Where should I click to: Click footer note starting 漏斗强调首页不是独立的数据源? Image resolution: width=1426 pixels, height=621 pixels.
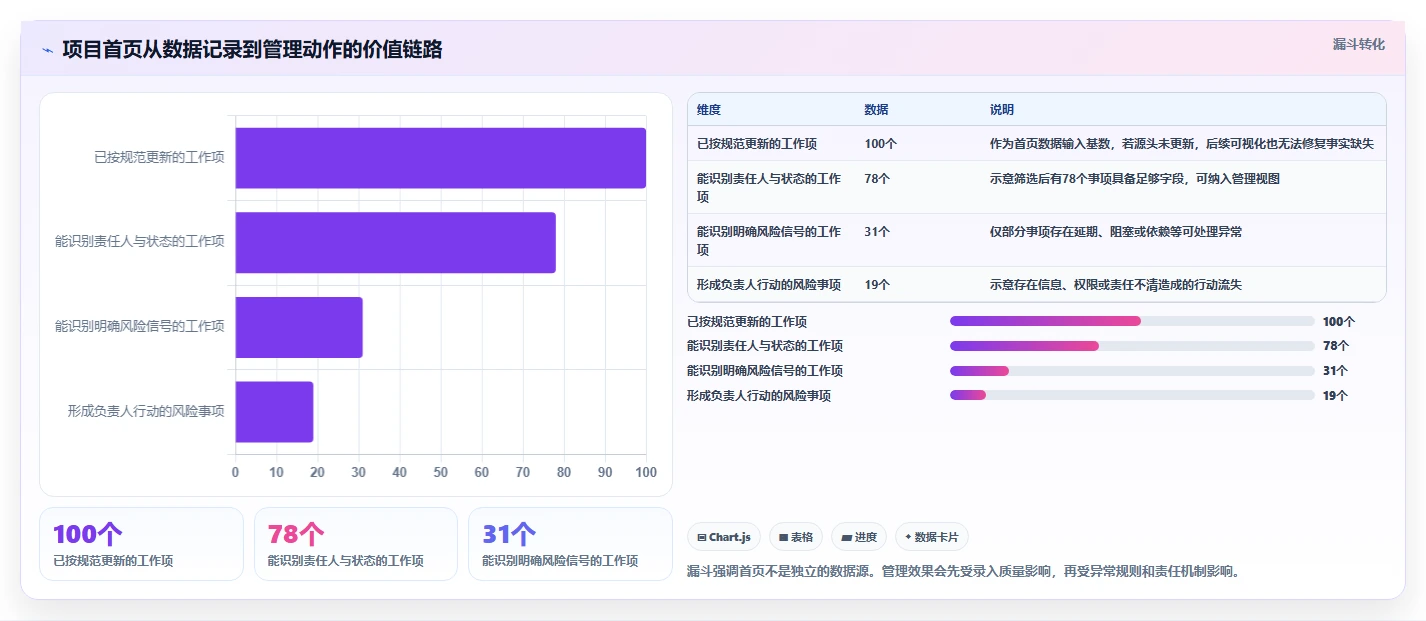(965, 572)
